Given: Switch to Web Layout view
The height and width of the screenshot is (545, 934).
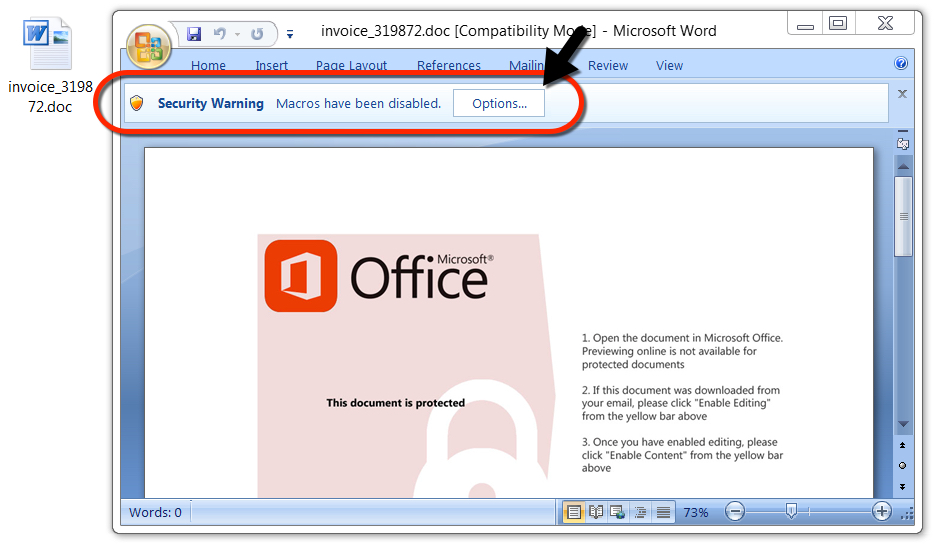Looking at the screenshot, I should (x=618, y=512).
